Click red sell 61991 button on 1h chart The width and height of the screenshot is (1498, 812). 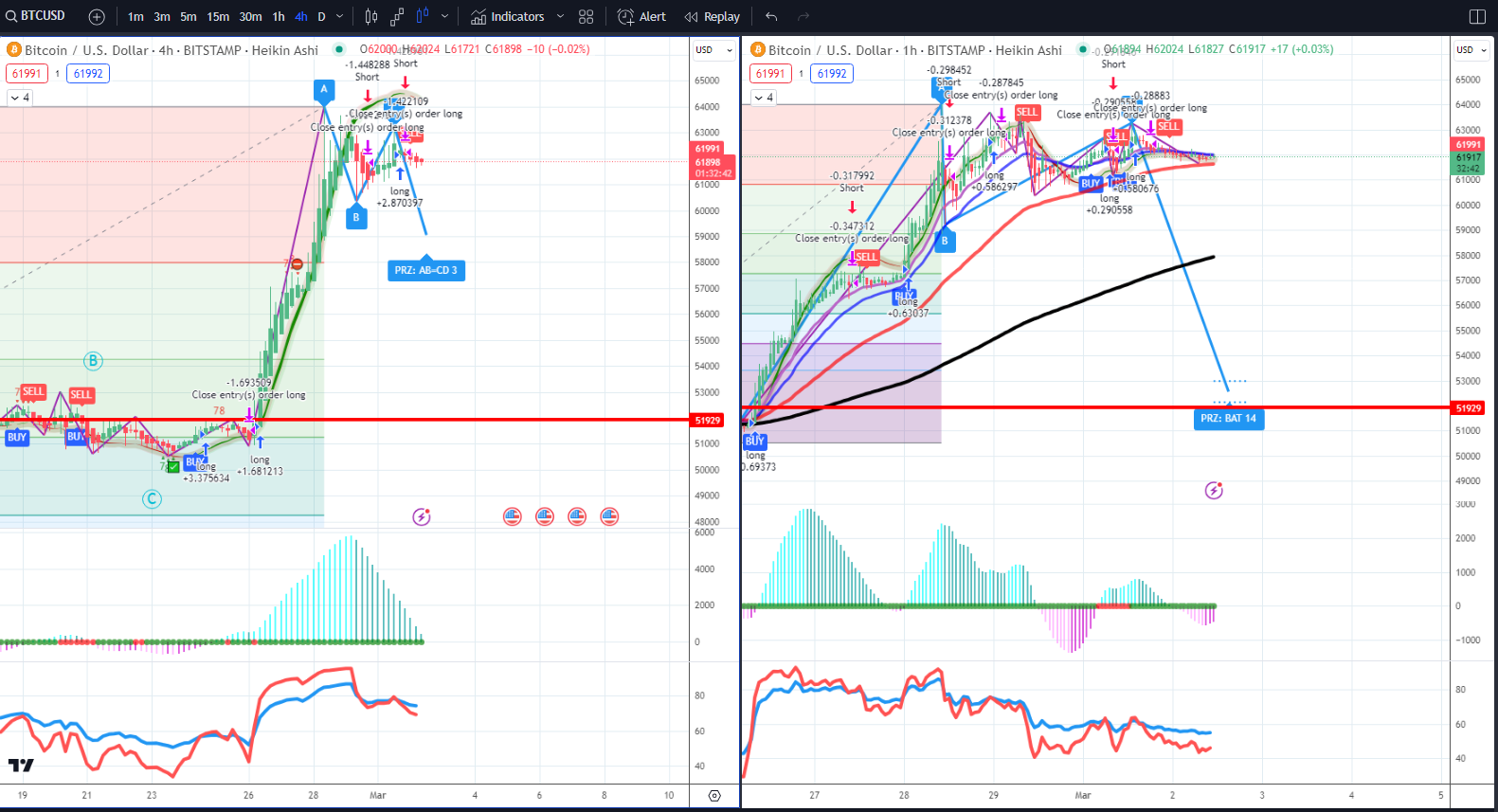770,74
